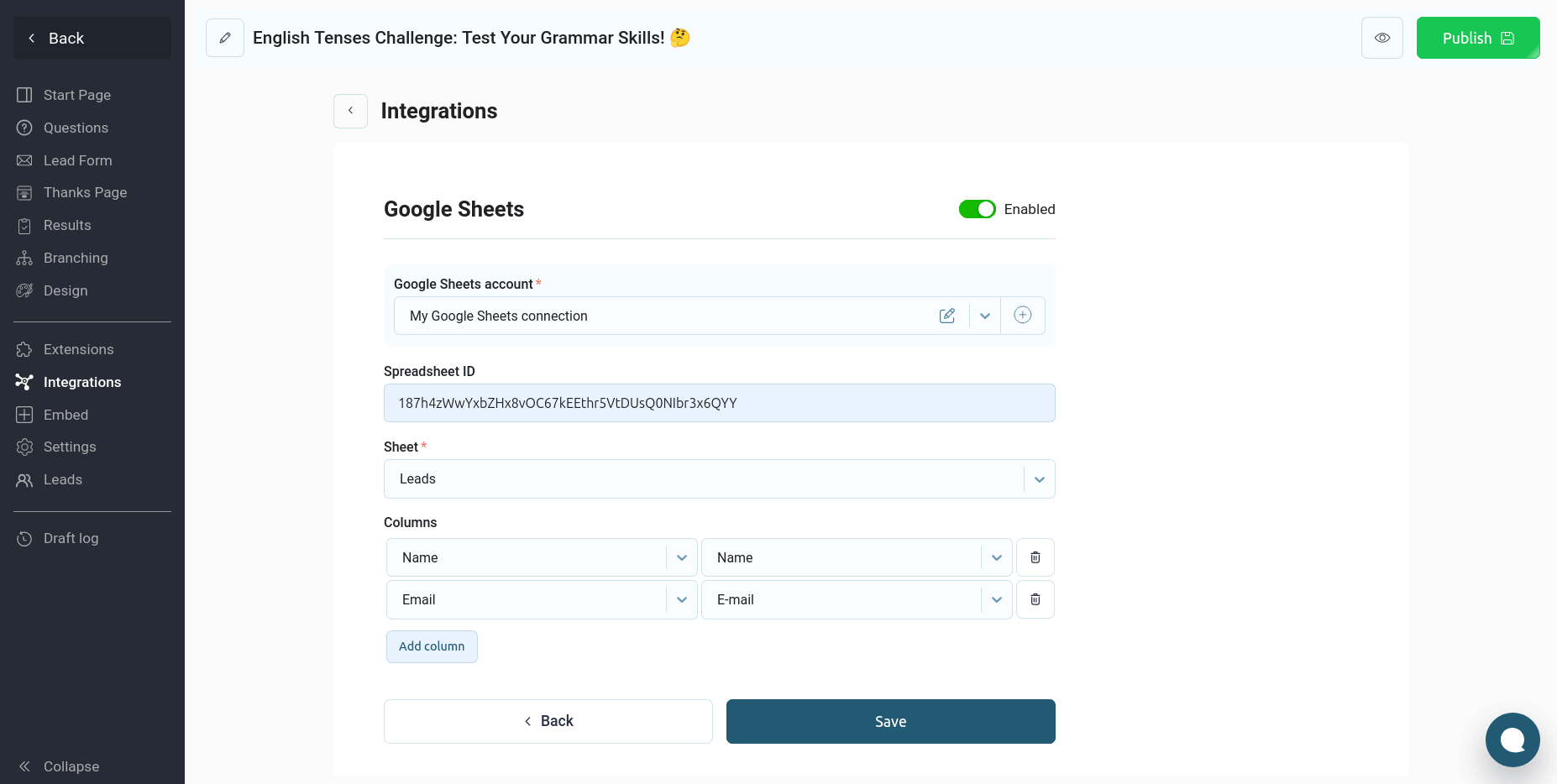Delete the Email column mapping row
Viewport: 1557px width, 784px height.
pyautogui.click(x=1035, y=599)
